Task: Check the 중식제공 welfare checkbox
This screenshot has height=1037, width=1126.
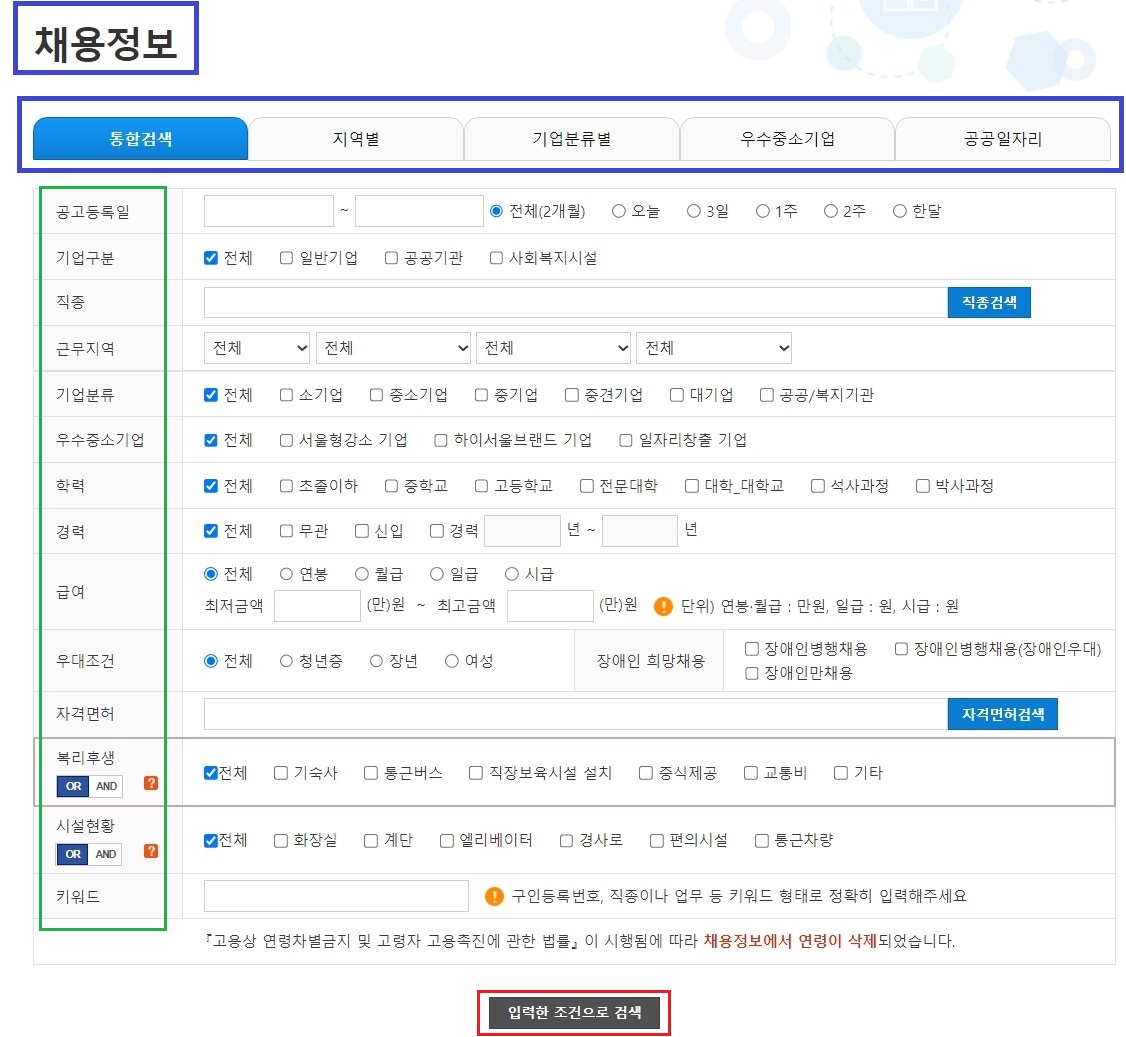Action: coord(646,773)
